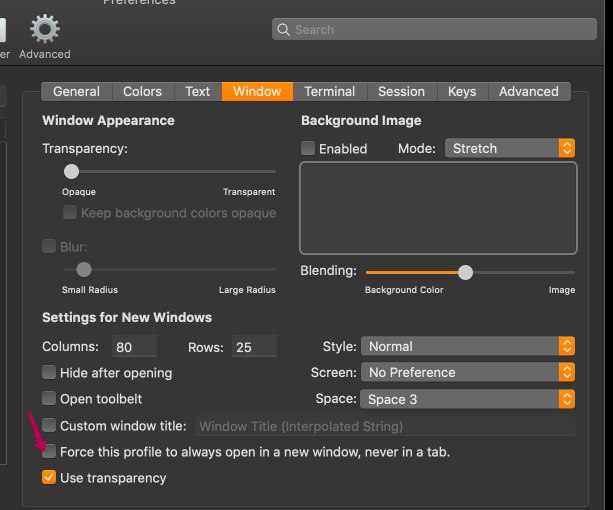Screen dimensions: 613x510
Task: Open the profile Advanced tab
Action: coord(529,91)
